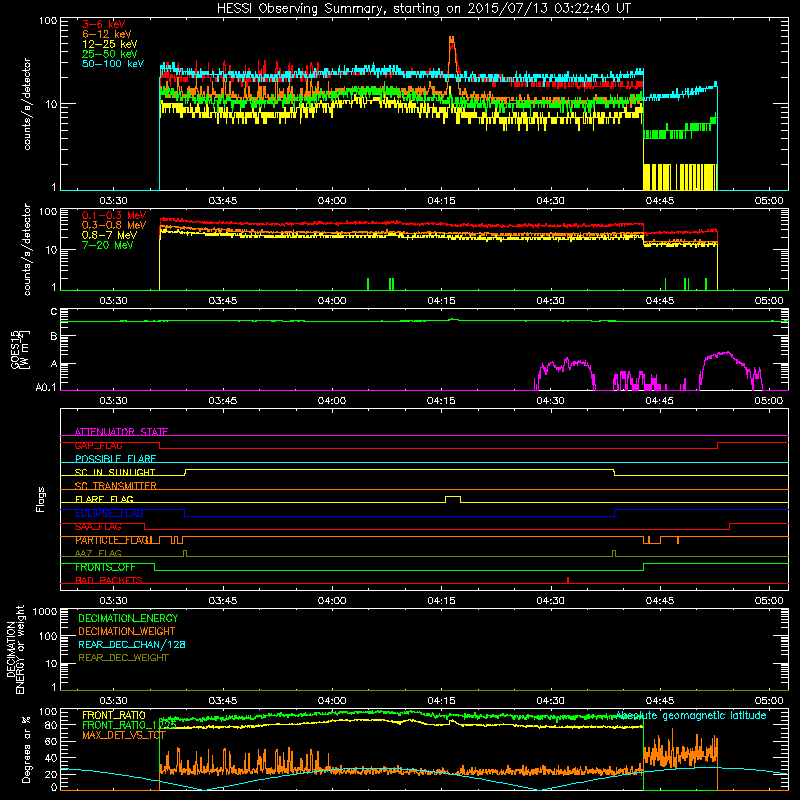
Task: Select the BAD_PACKETS flag label
Action: pyautogui.click(x=109, y=581)
